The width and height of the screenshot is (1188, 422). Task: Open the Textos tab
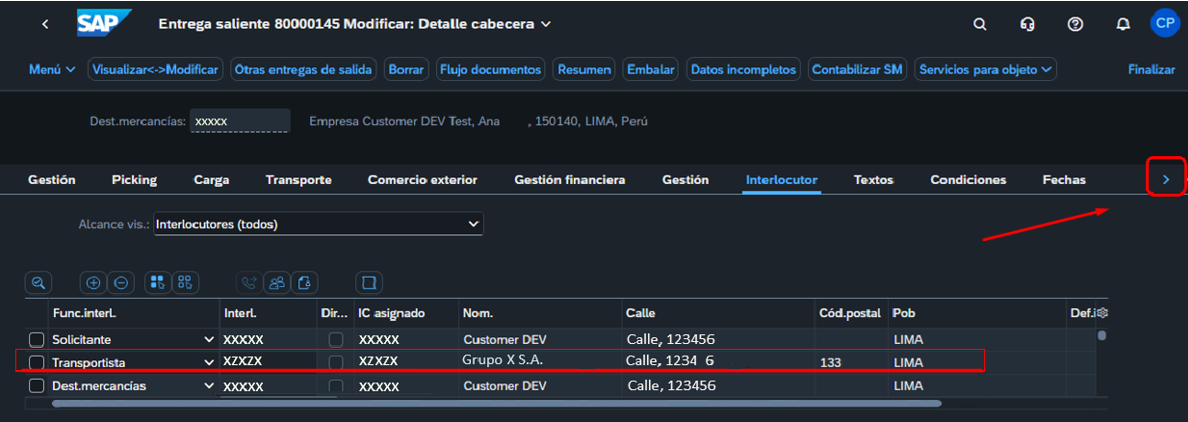coord(873,180)
